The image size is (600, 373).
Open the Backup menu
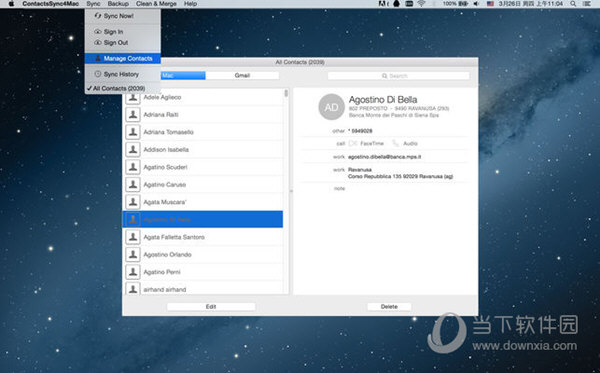pos(118,4)
